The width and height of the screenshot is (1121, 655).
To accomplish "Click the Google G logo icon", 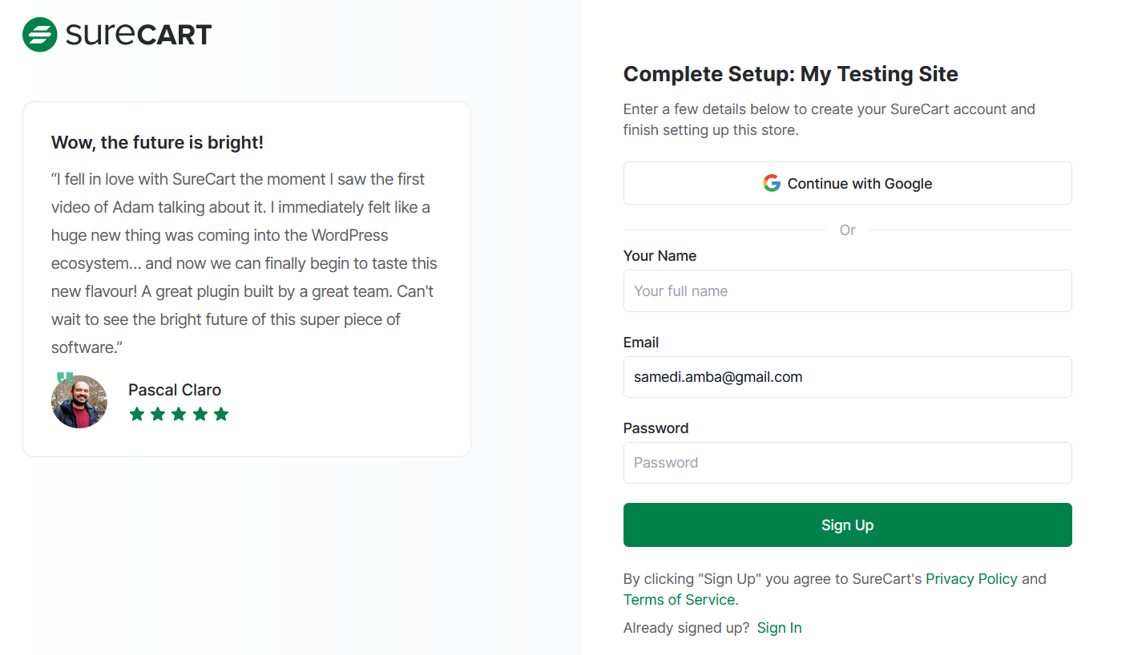I will pyautogui.click(x=771, y=183).
